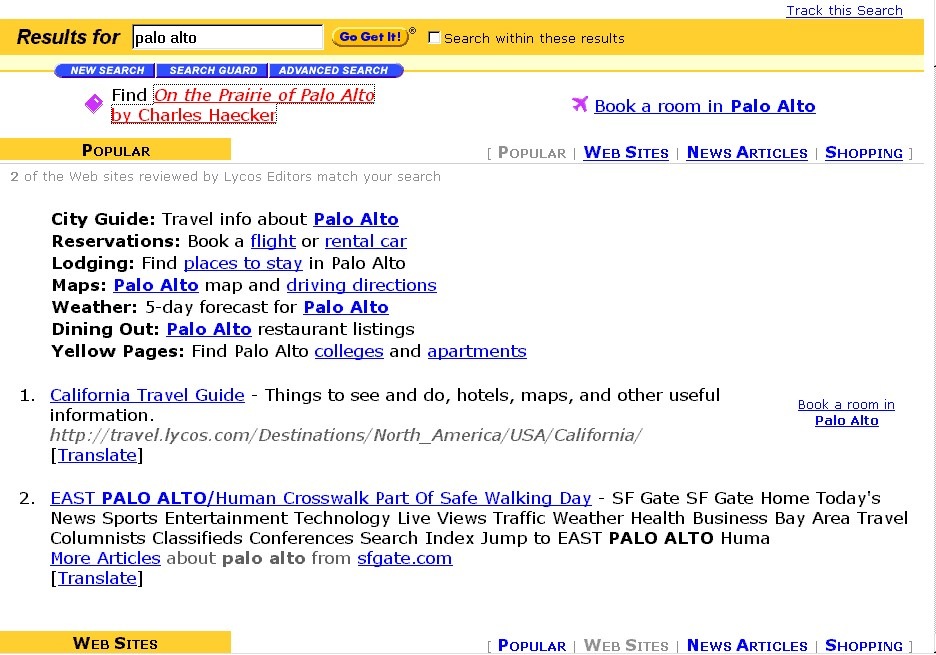Screen dimensions: 936x655
Task: Jump to News Articles results section
Action: pos(747,153)
